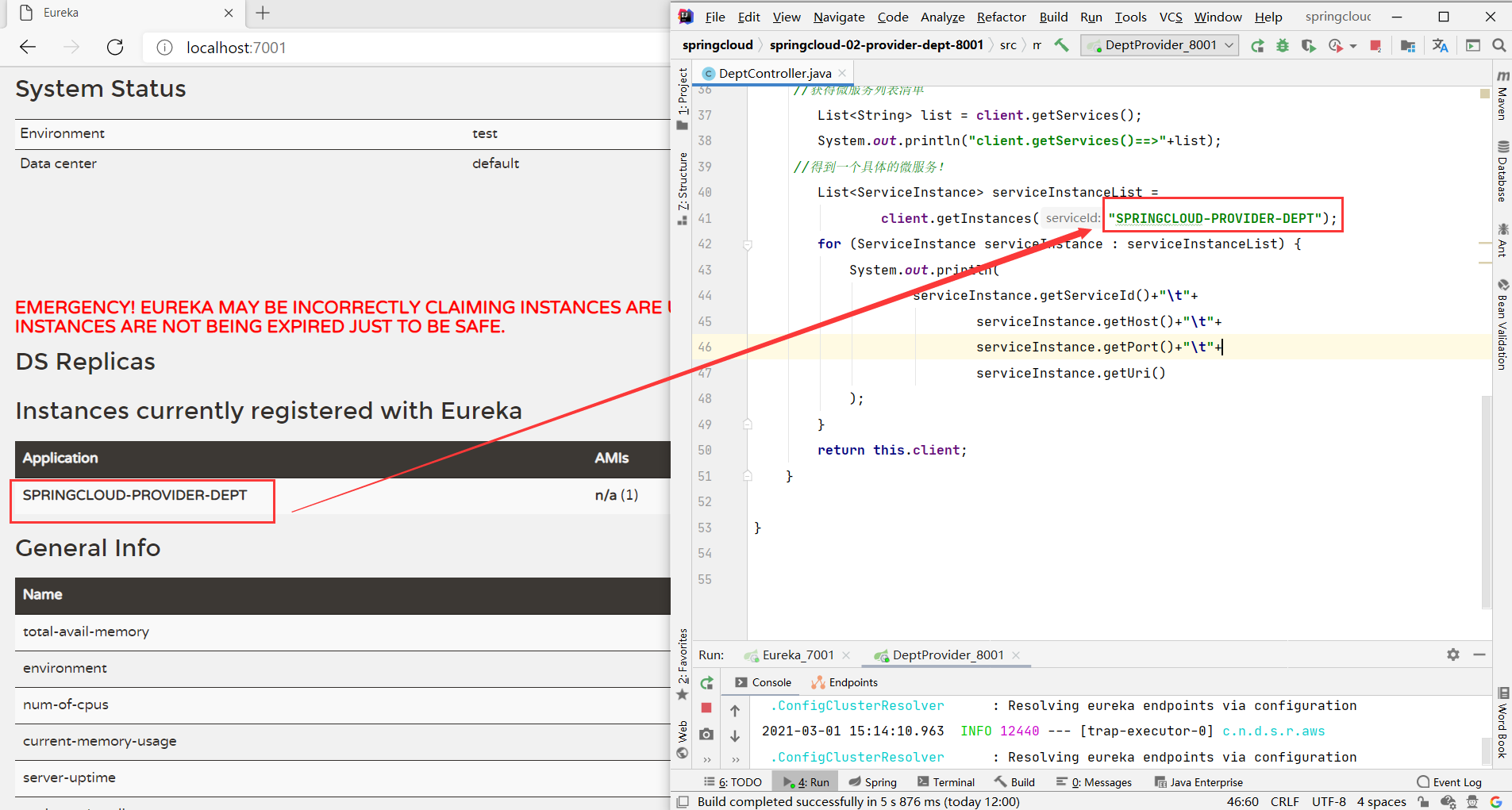
Task: Open the DeptProvider_8001 run configuration dropdown
Action: [1160, 45]
